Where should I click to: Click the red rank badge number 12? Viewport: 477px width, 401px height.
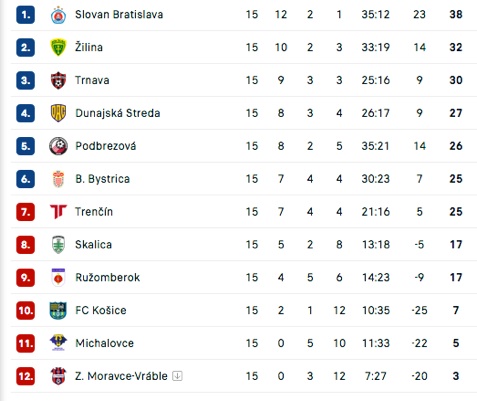pyautogui.click(x=26, y=376)
